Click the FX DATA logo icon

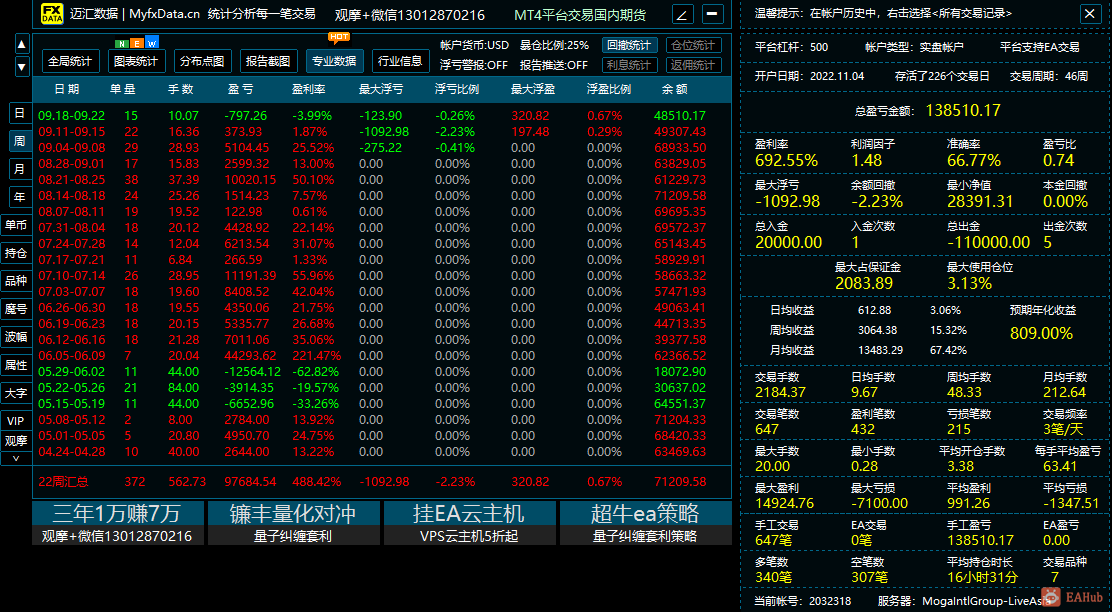click(52, 13)
